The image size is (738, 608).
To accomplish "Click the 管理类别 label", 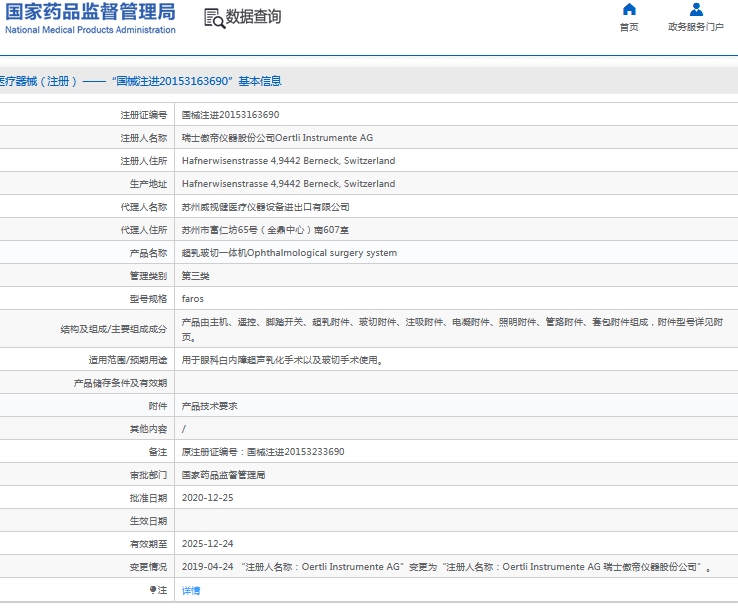I will click(148, 276).
